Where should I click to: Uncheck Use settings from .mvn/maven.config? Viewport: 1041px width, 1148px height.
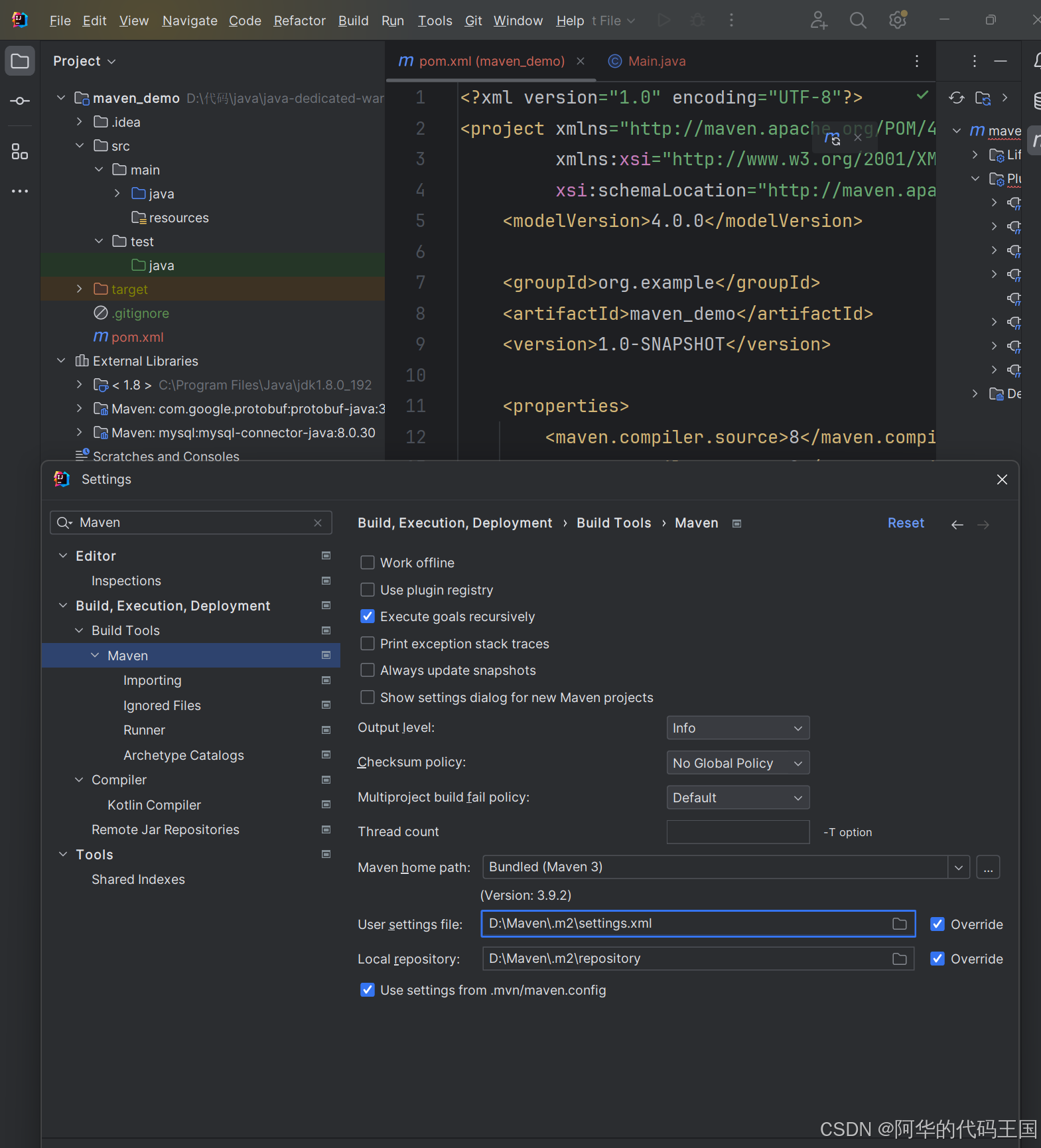367,990
